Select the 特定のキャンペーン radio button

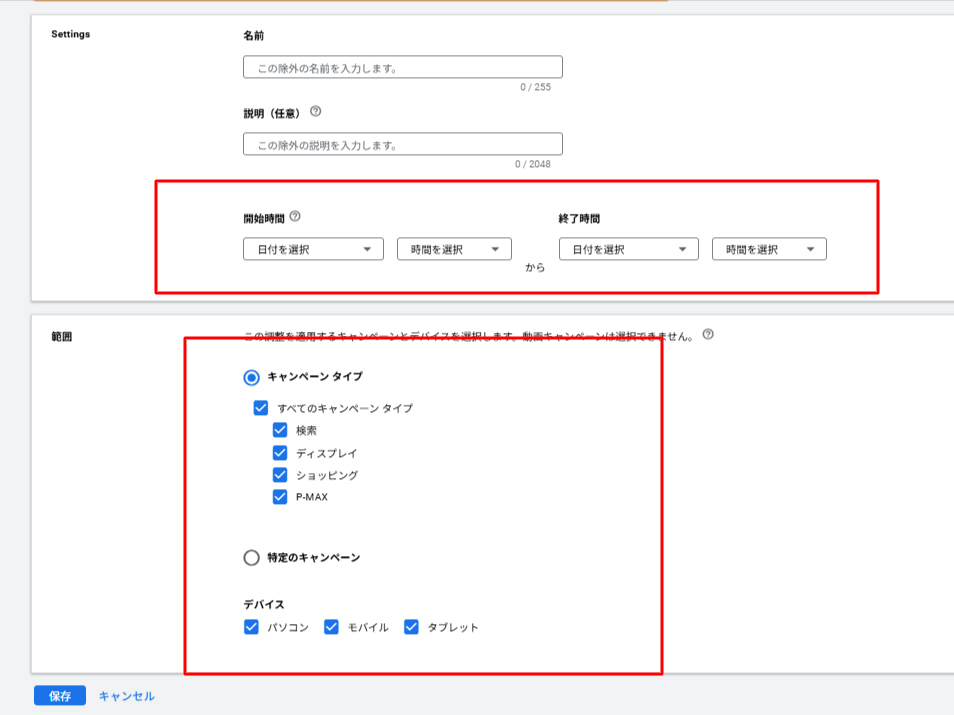[252, 557]
